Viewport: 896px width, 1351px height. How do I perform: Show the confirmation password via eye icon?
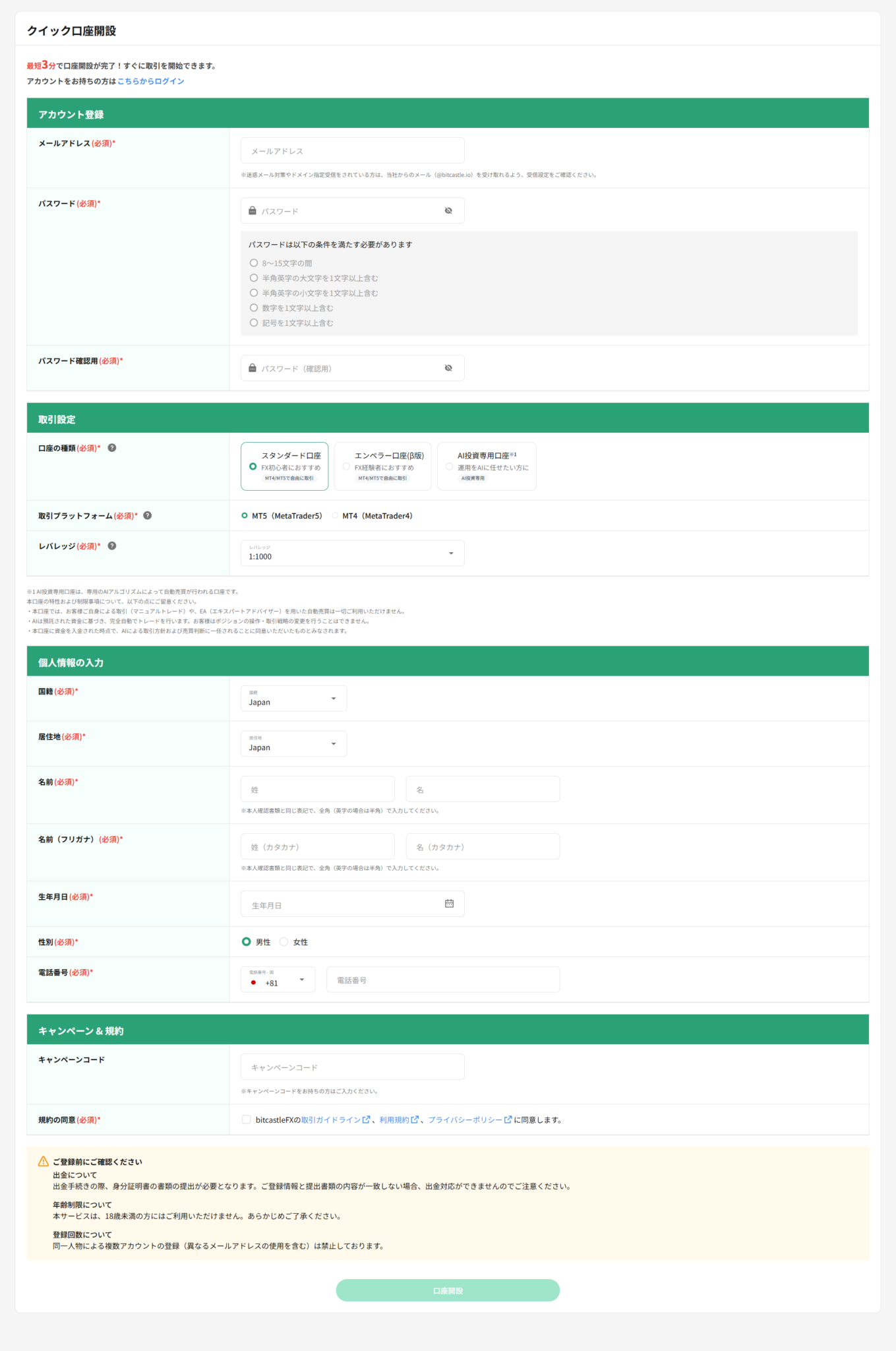[x=448, y=368]
